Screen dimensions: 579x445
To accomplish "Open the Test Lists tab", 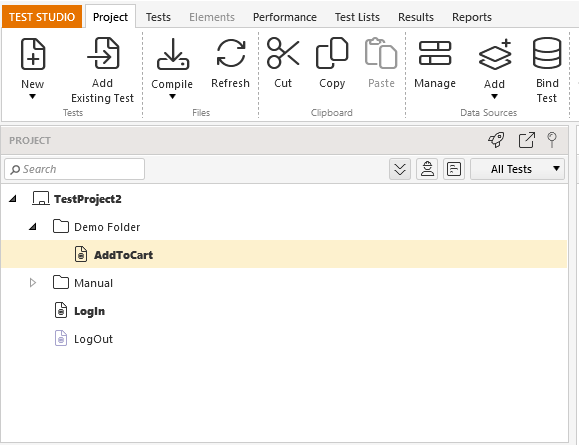I will point(357,17).
